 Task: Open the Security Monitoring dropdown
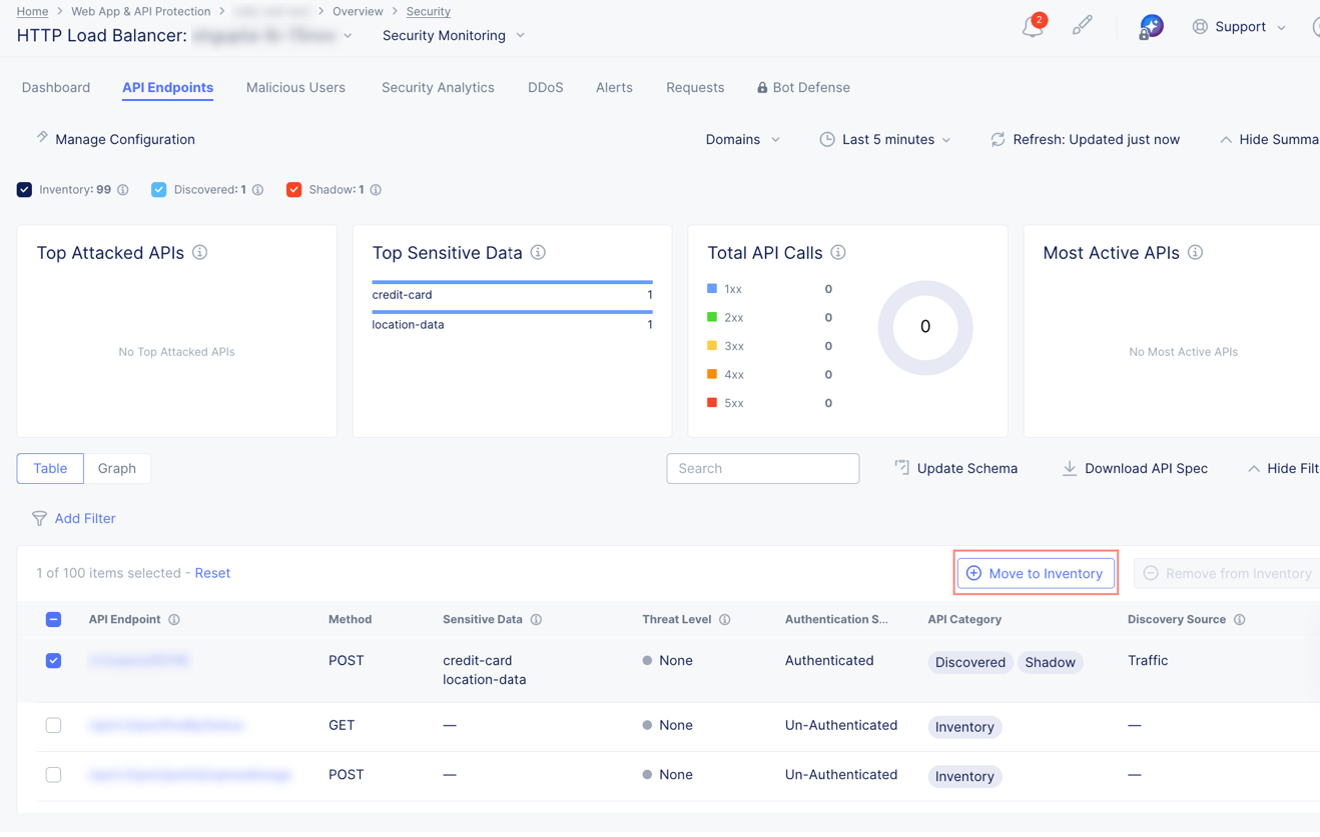tap(453, 36)
